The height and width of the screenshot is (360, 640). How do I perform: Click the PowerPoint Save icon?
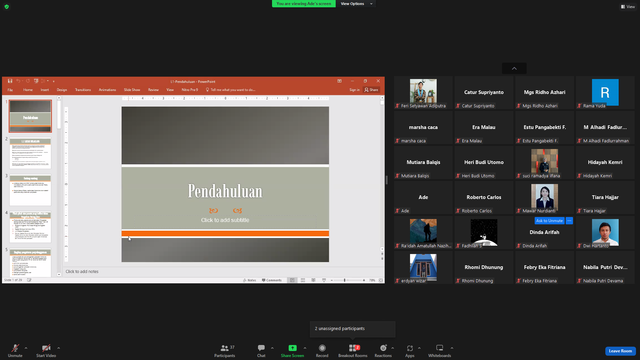point(10,81)
